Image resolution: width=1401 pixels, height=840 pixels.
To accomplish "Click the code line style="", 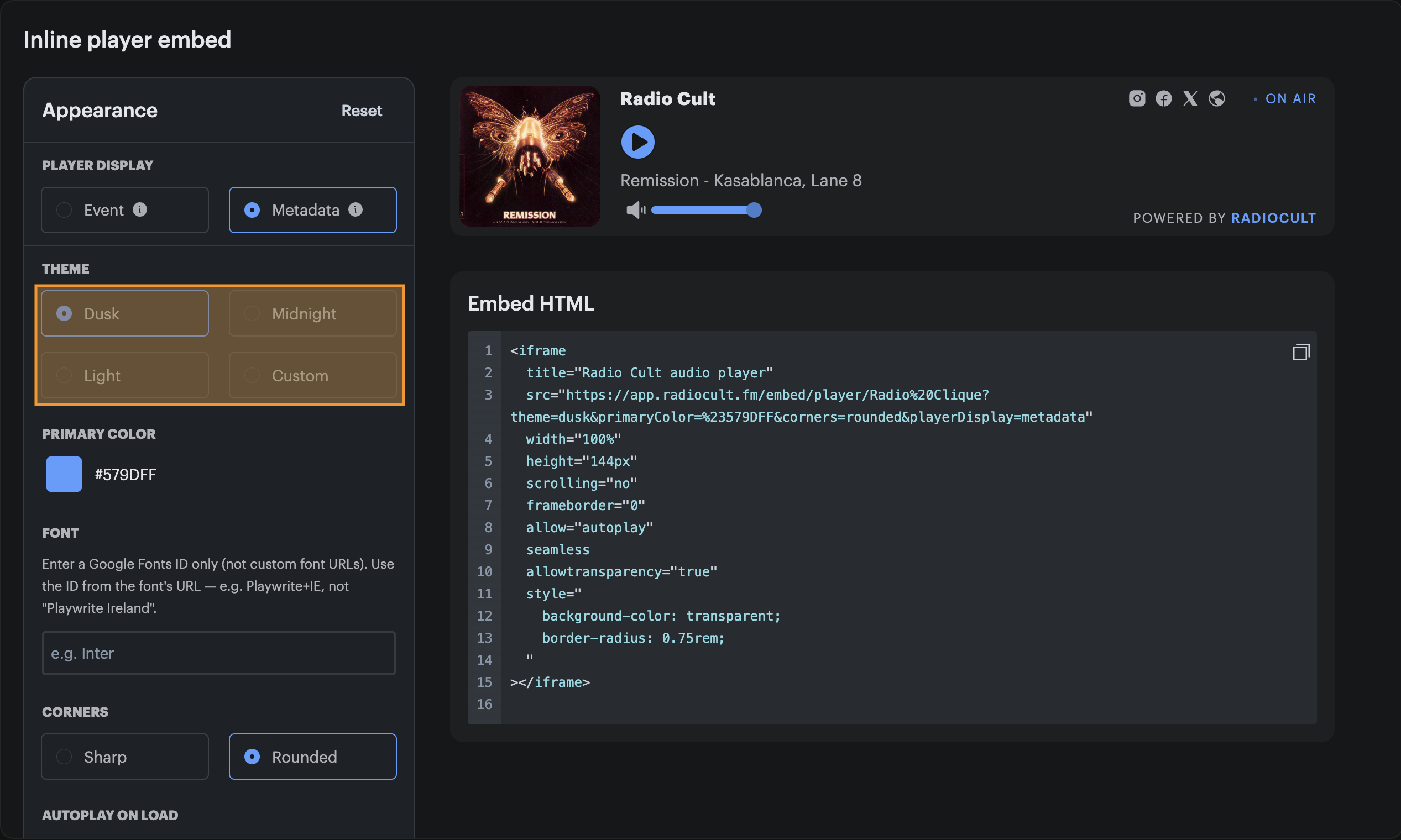I will point(554,593).
